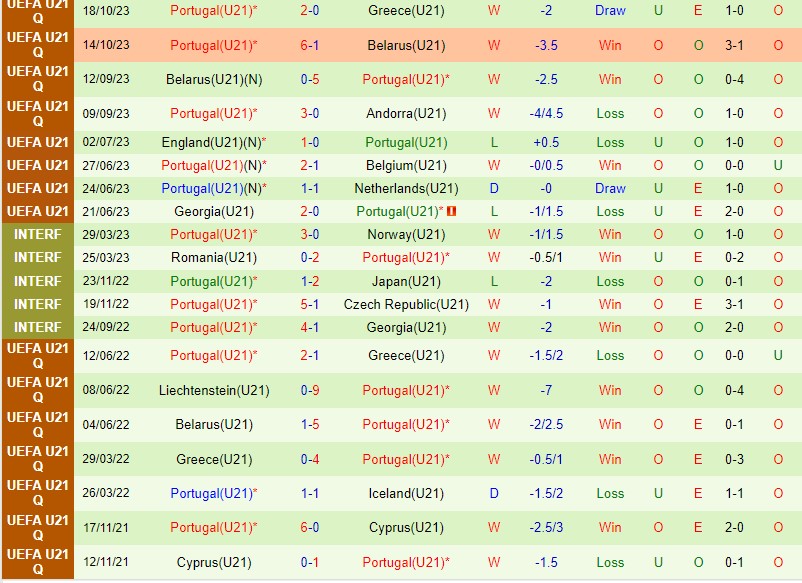Click UEFA U21 label for 02/07/23 match
Image resolution: width=802 pixels, height=583 pixels.
coord(38,142)
